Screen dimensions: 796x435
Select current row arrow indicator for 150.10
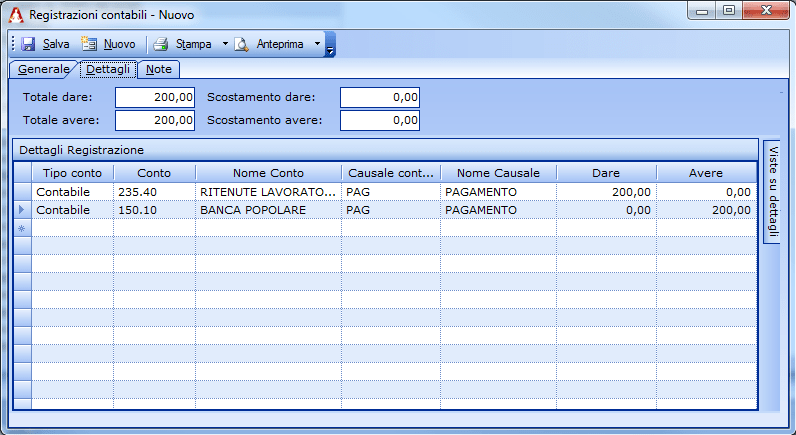tap(23, 210)
